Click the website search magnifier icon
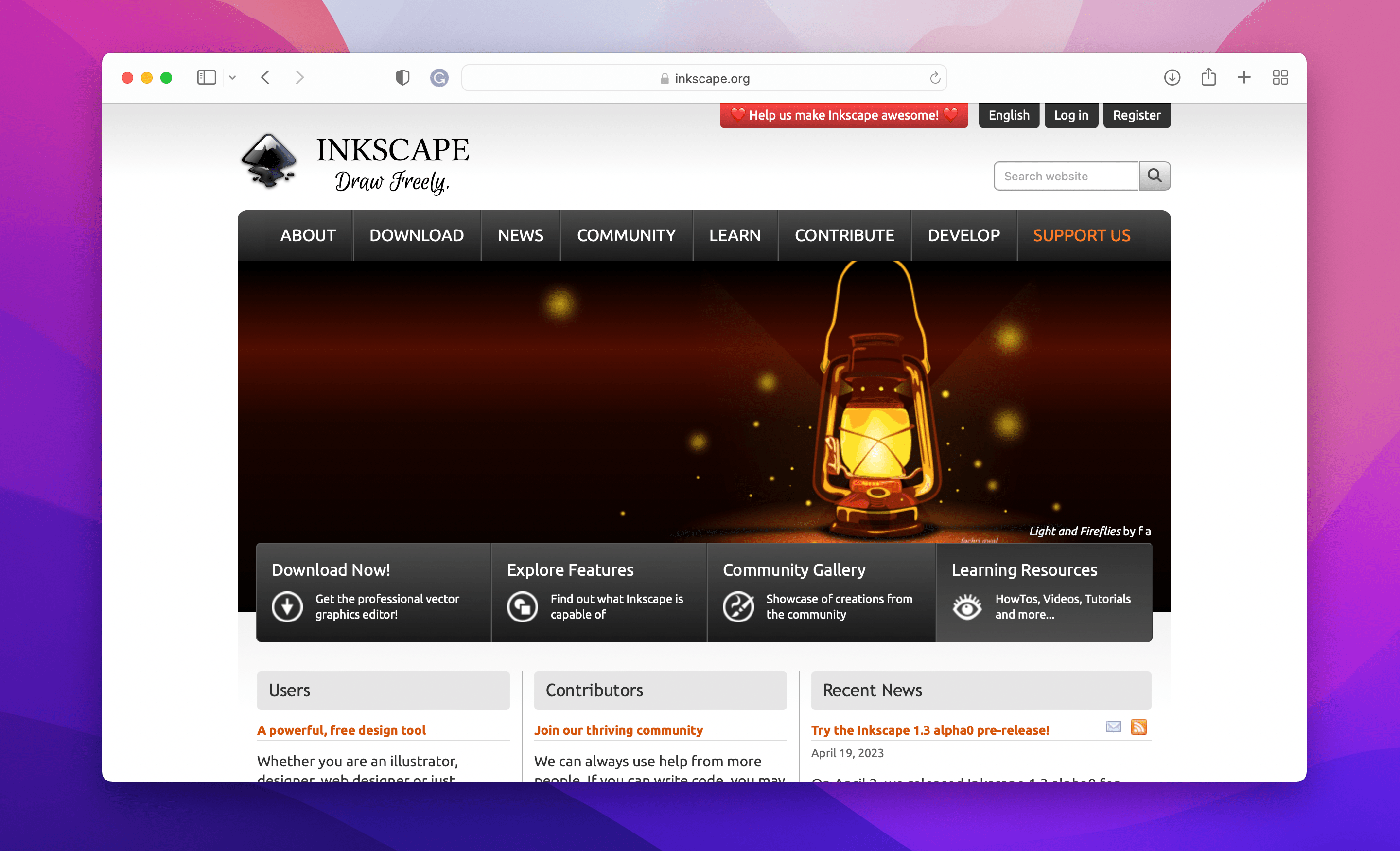The width and height of the screenshot is (1400, 851). point(1155,176)
